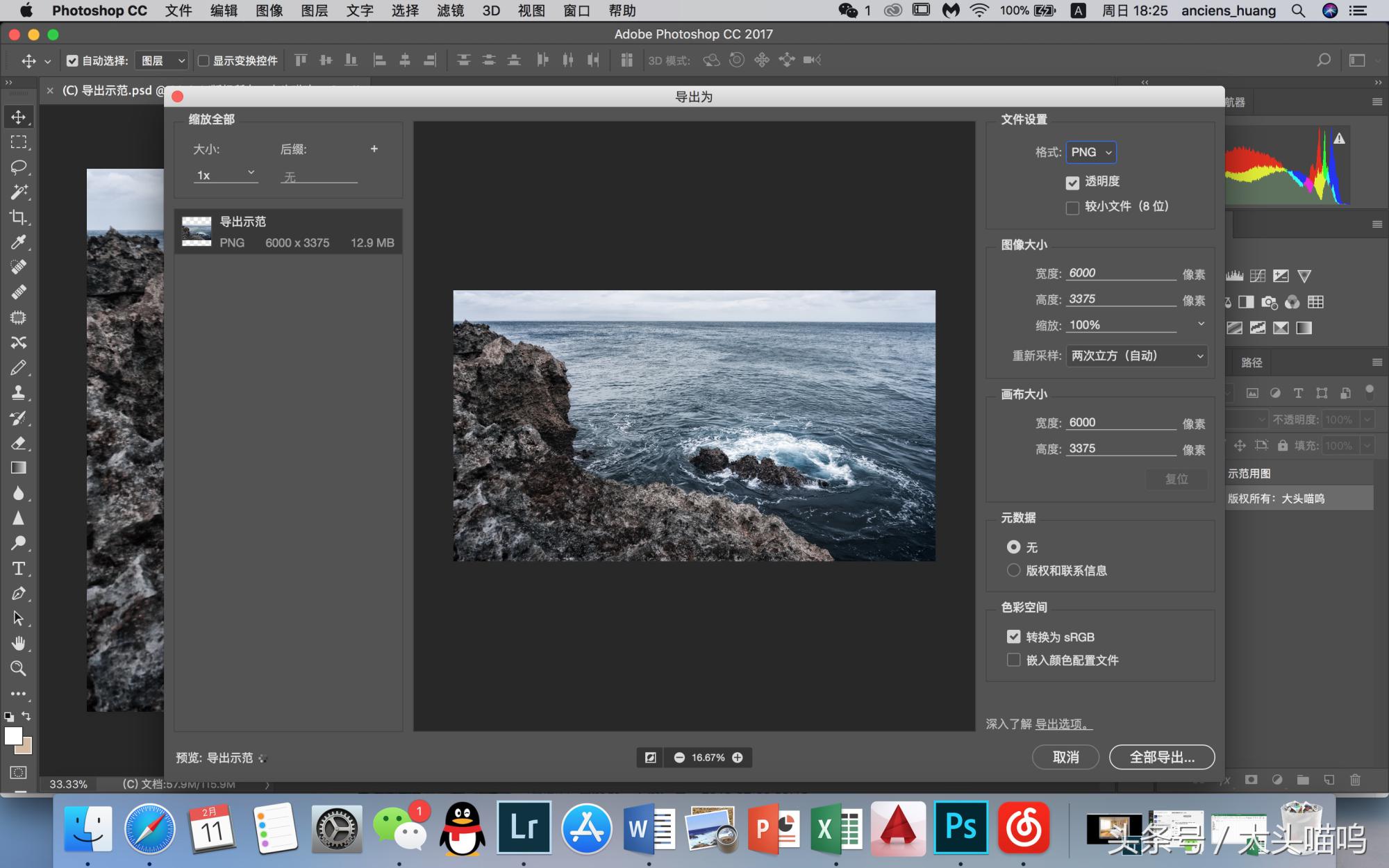This screenshot has height=868, width=1389.
Task: Select the Brush tool
Action: [x=19, y=367]
